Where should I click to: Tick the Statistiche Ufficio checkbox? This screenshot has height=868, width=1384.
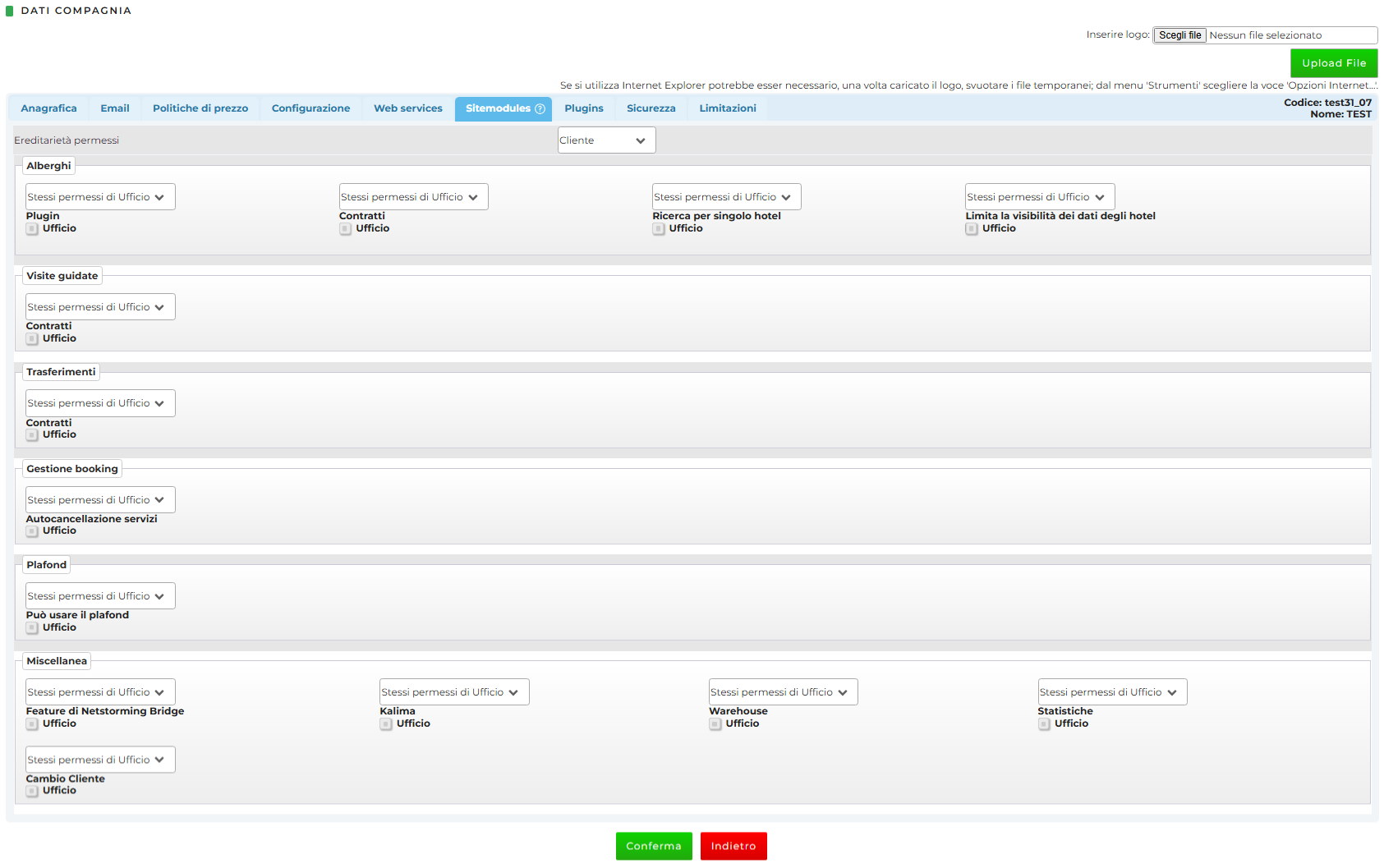click(x=1044, y=724)
